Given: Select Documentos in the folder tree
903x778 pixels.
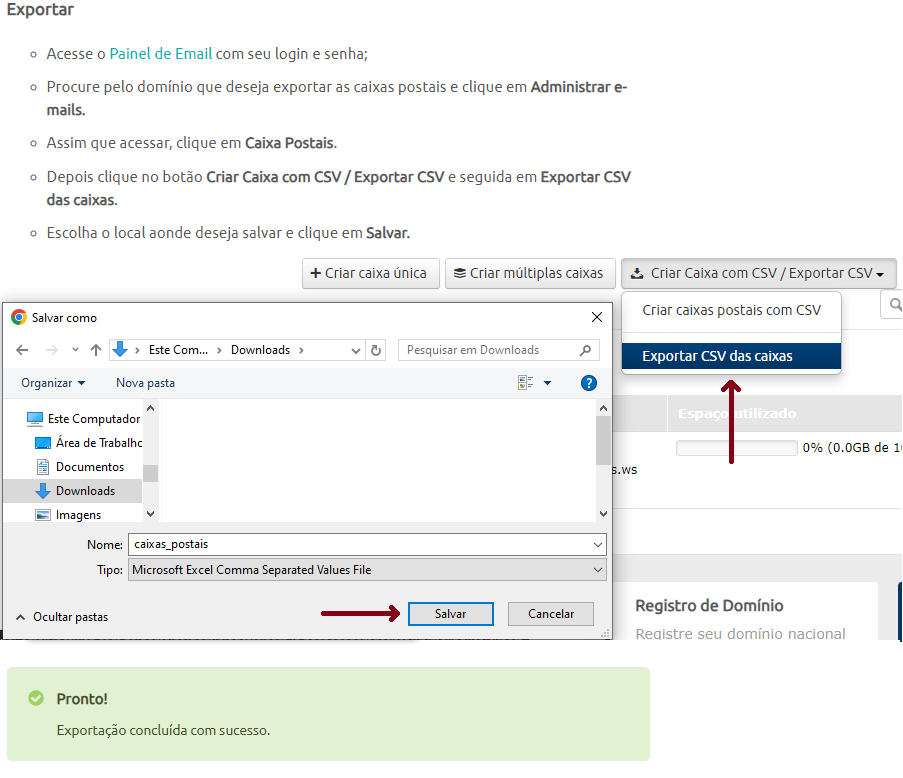Looking at the screenshot, I should click(x=89, y=467).
